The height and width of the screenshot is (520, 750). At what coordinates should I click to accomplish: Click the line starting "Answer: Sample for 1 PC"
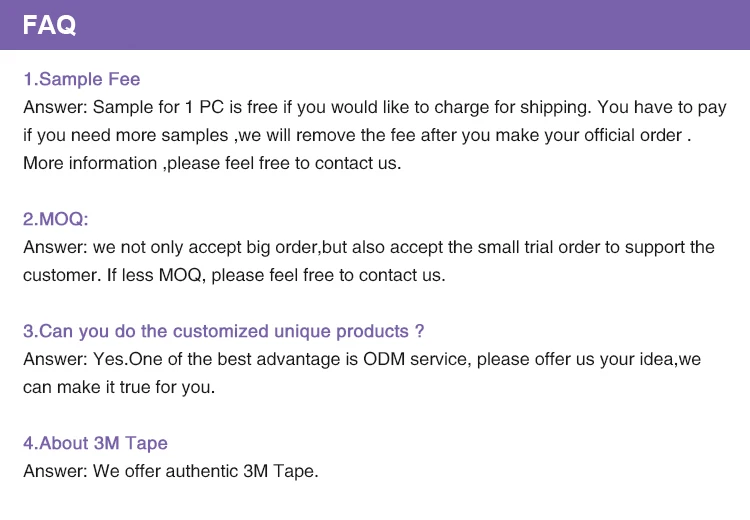(x=374, y=107)
